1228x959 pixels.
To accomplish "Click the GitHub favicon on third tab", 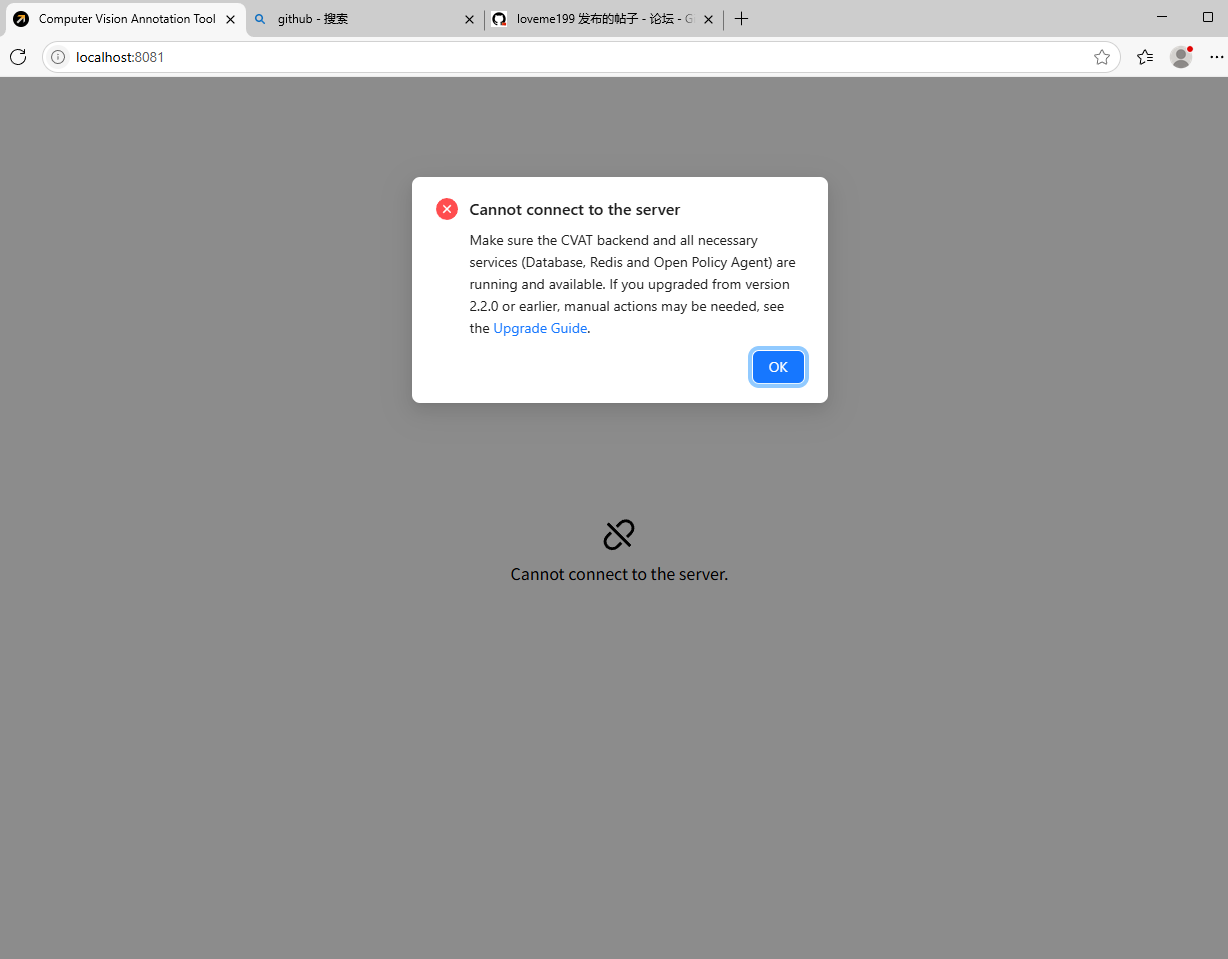I will point(499,19).
